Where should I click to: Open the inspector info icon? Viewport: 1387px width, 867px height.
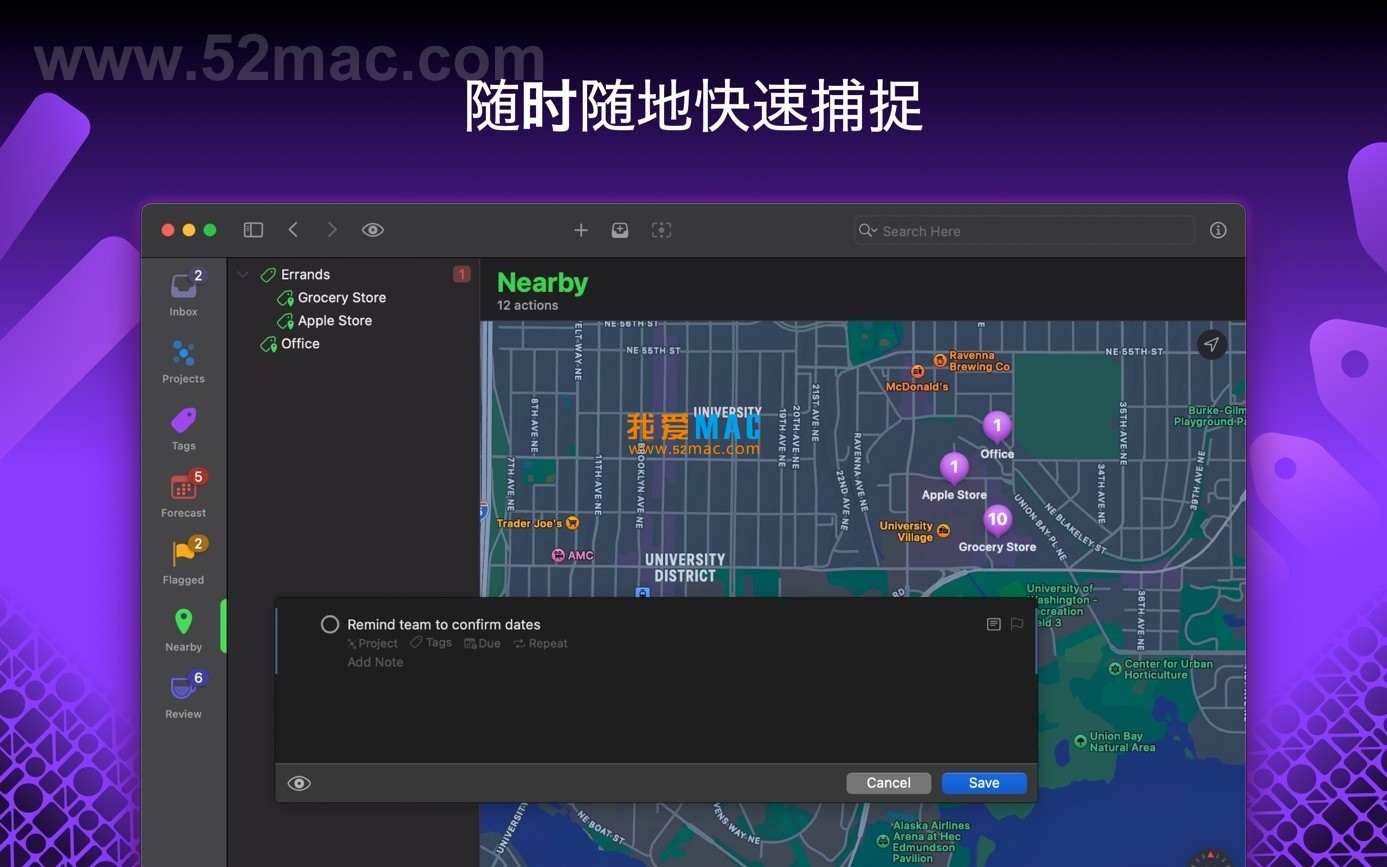pos(1218,230)
